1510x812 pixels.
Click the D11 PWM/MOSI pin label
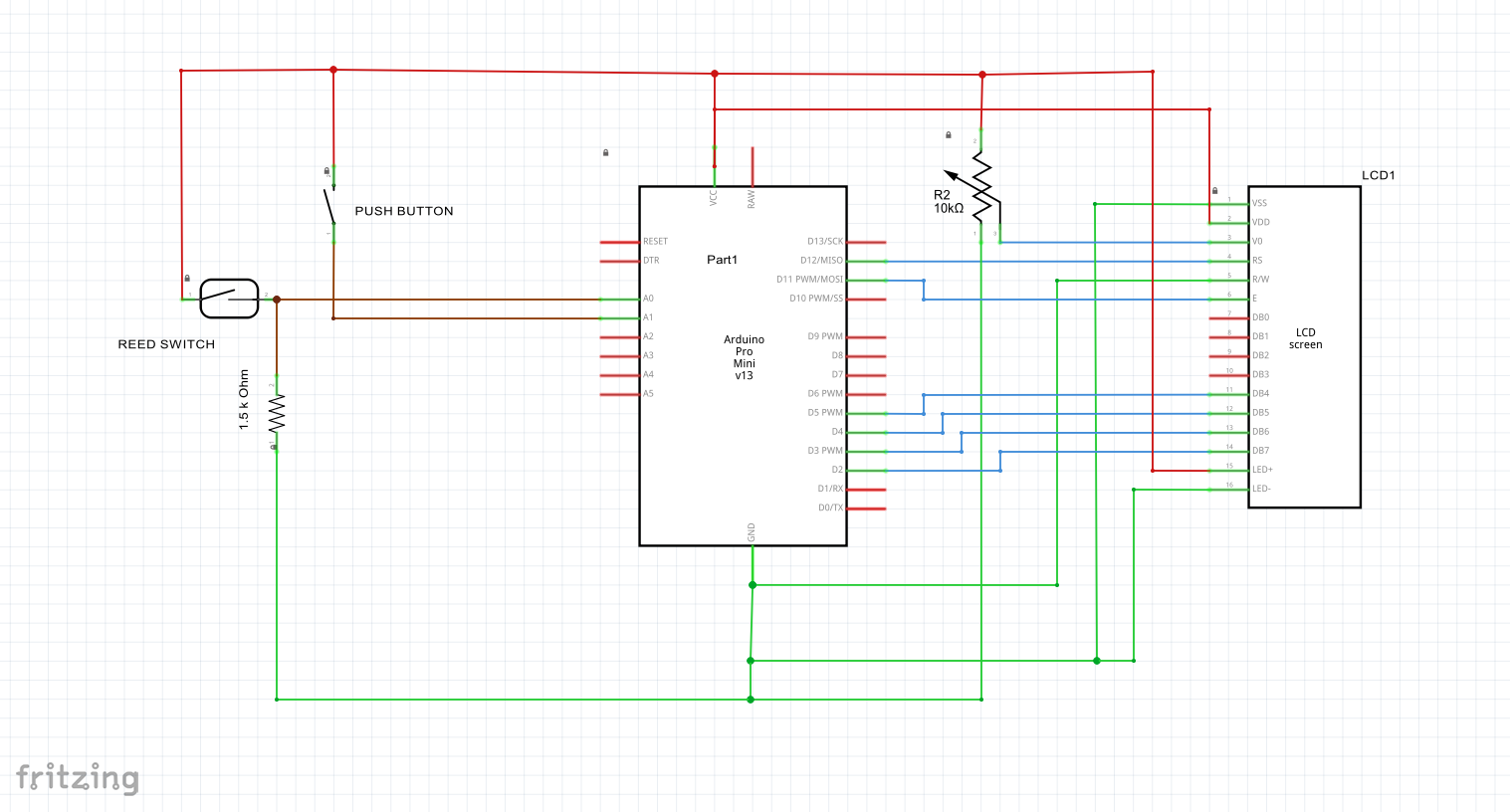coord(809,280)
